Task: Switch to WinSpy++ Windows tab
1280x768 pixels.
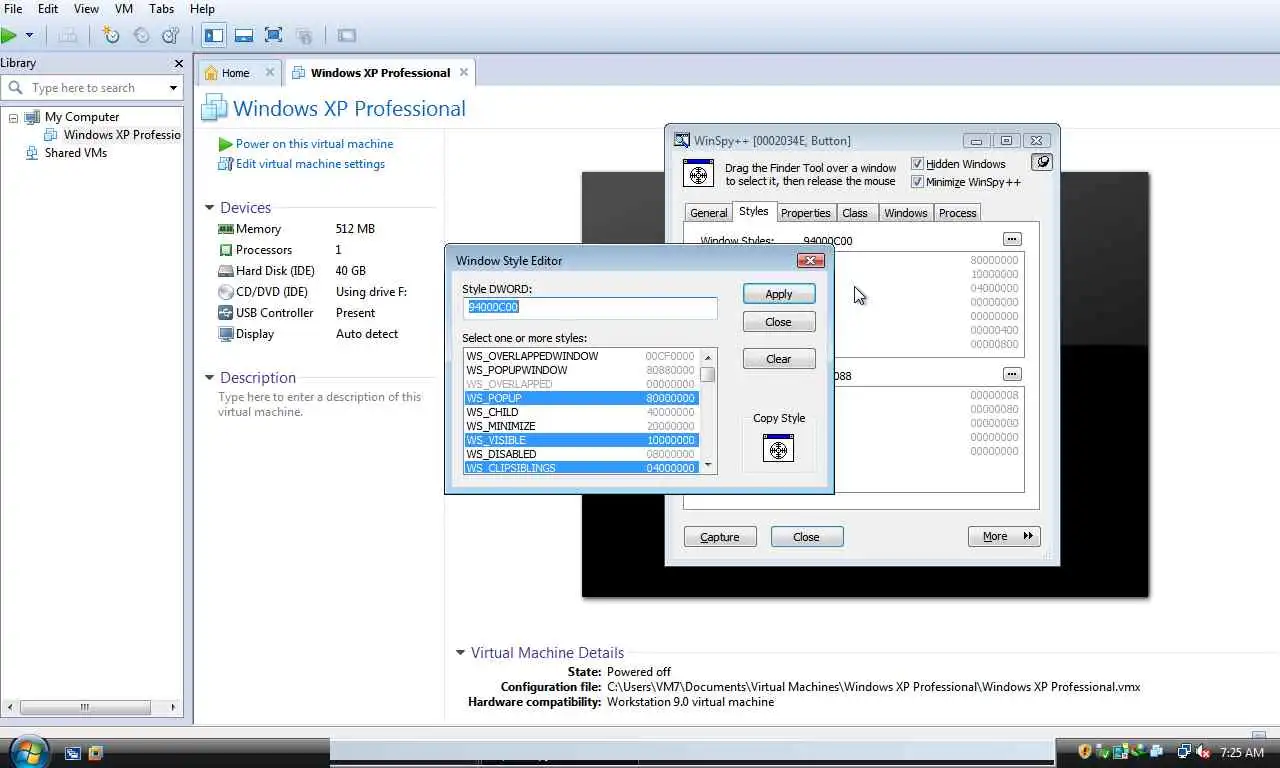Action: pos(906,213)
